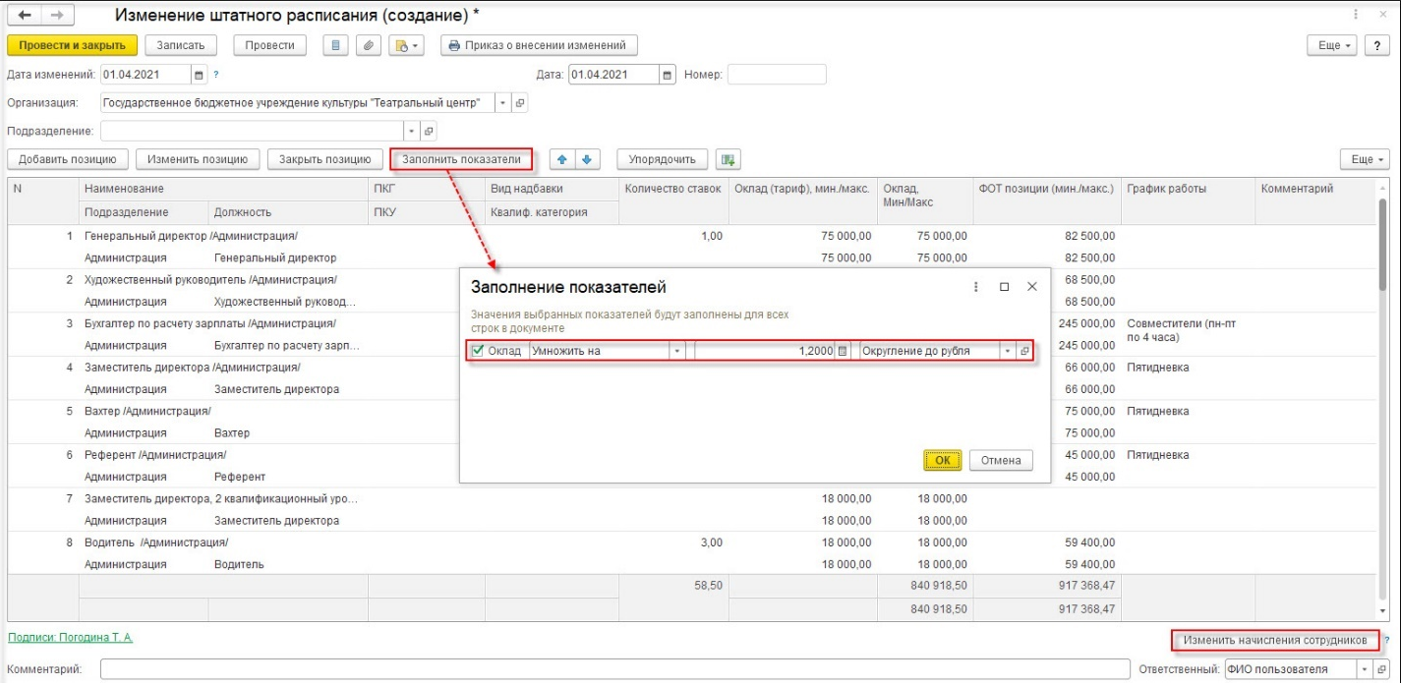Open the calculator icon in multiplier field

click(843, 351)
